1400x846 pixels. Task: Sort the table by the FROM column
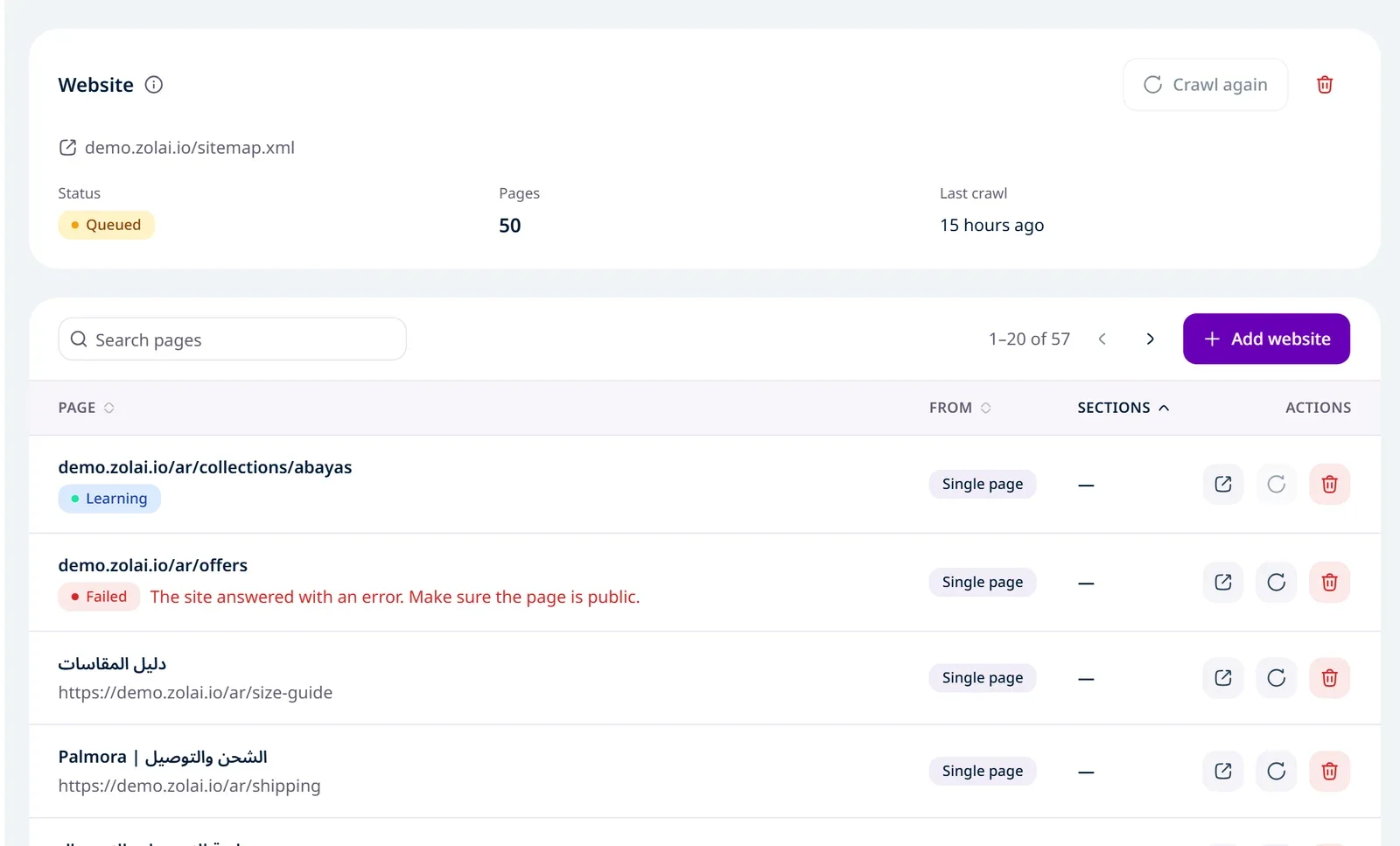coord(960,408)
